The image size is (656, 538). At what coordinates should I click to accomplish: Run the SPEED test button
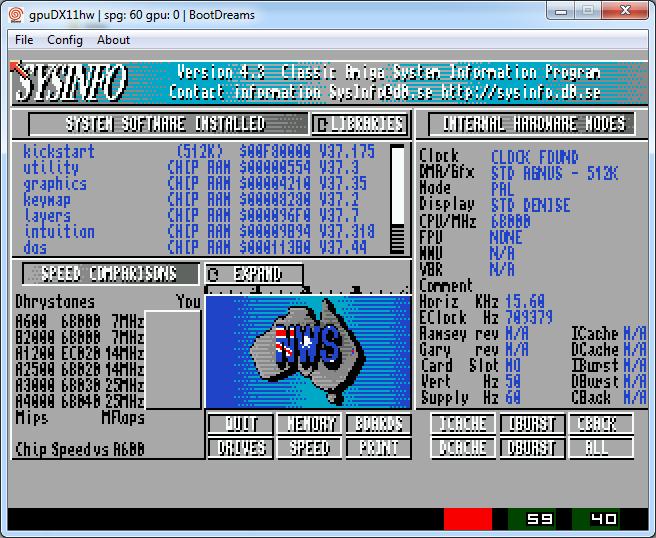pyautogui.click(x=310, y=448)
